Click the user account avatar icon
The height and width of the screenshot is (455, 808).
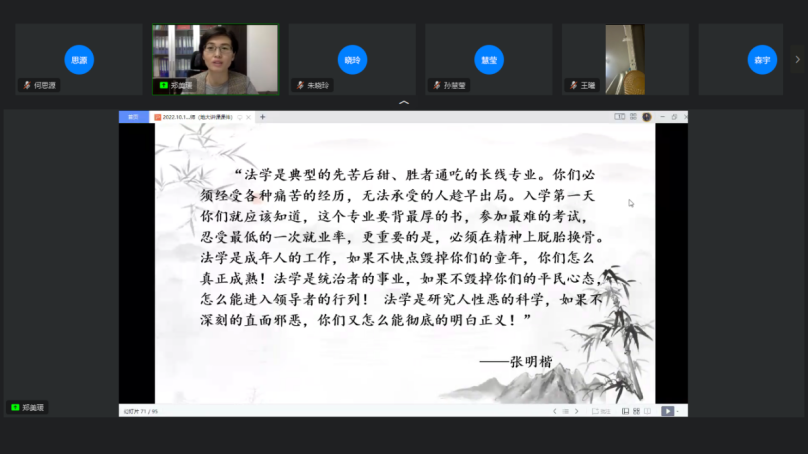coord(646,117)
